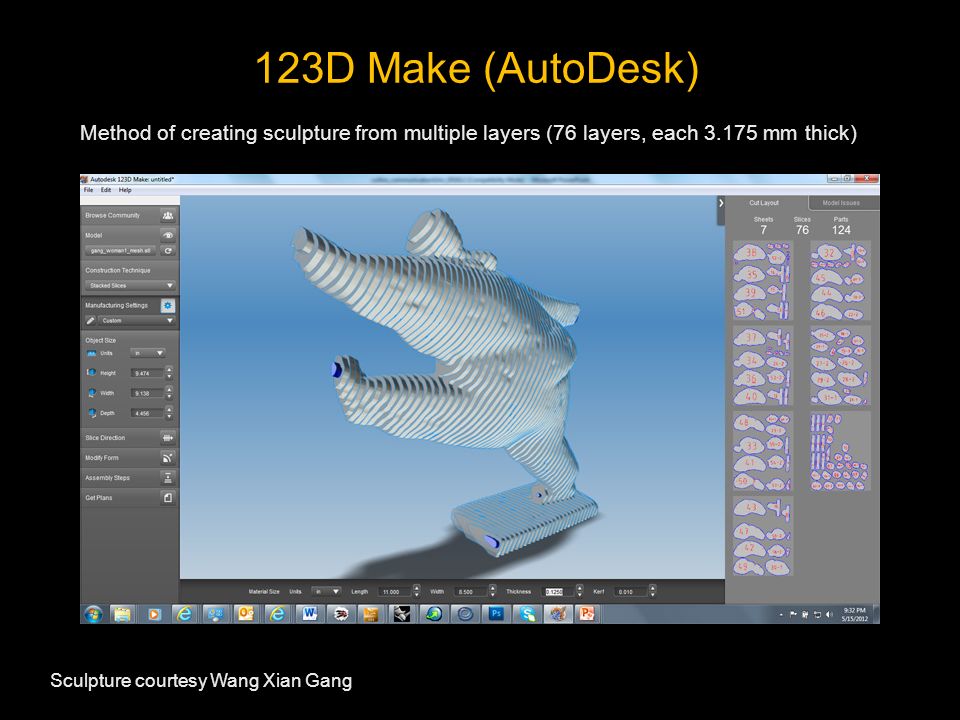Expand the Stacked Slices construction technique dropdown
Image resolution: width=960 pixels, height=720 pixels.
[130, 286]
